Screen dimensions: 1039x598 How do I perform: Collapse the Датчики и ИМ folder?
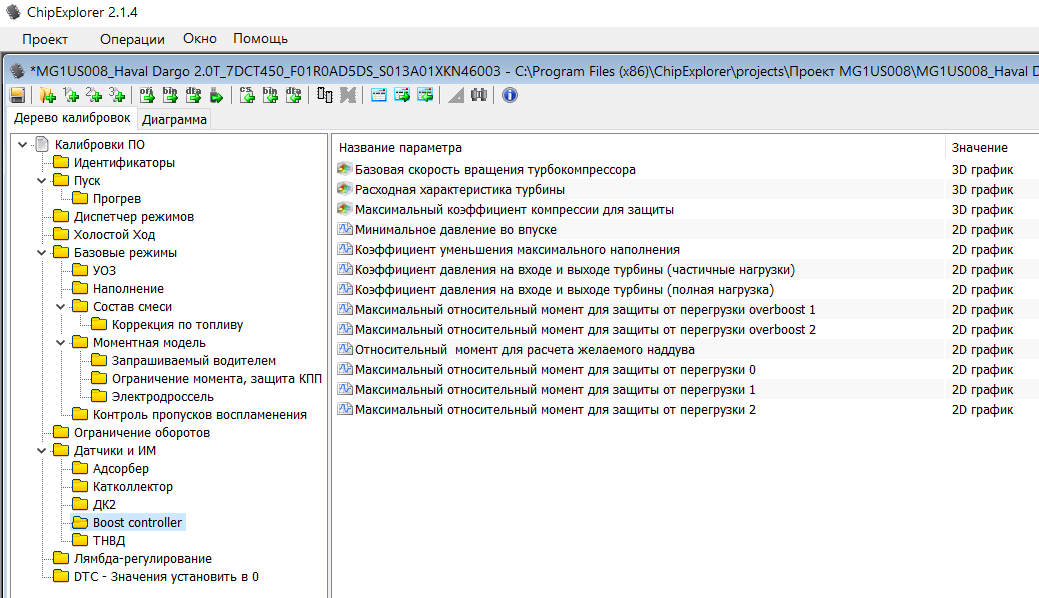pyautogui.click(x=41, y=451)
